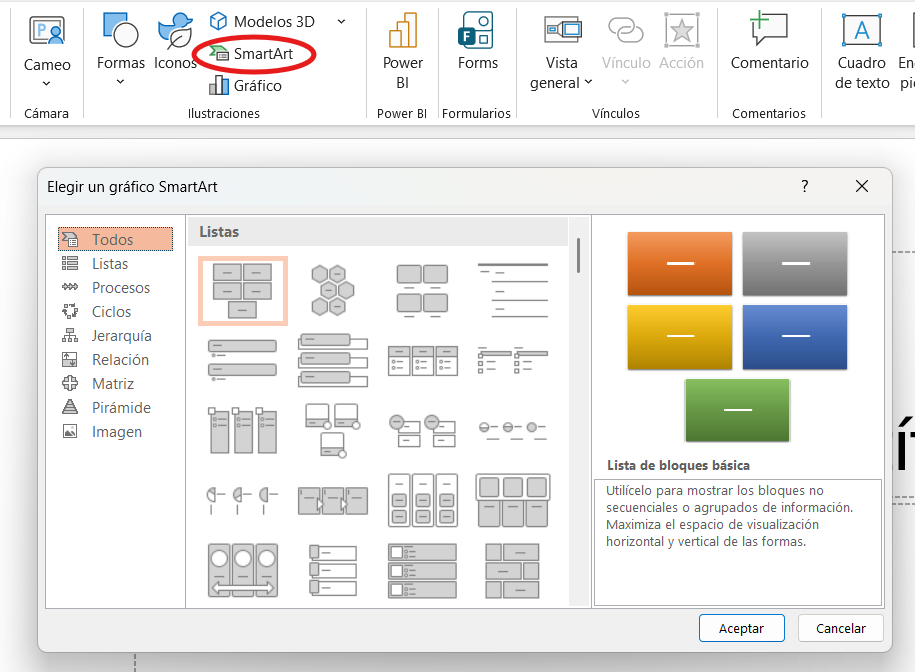Select the Jerarquía category
The height and width of the screenshot is (672, 915).
[x=116, y=335]
